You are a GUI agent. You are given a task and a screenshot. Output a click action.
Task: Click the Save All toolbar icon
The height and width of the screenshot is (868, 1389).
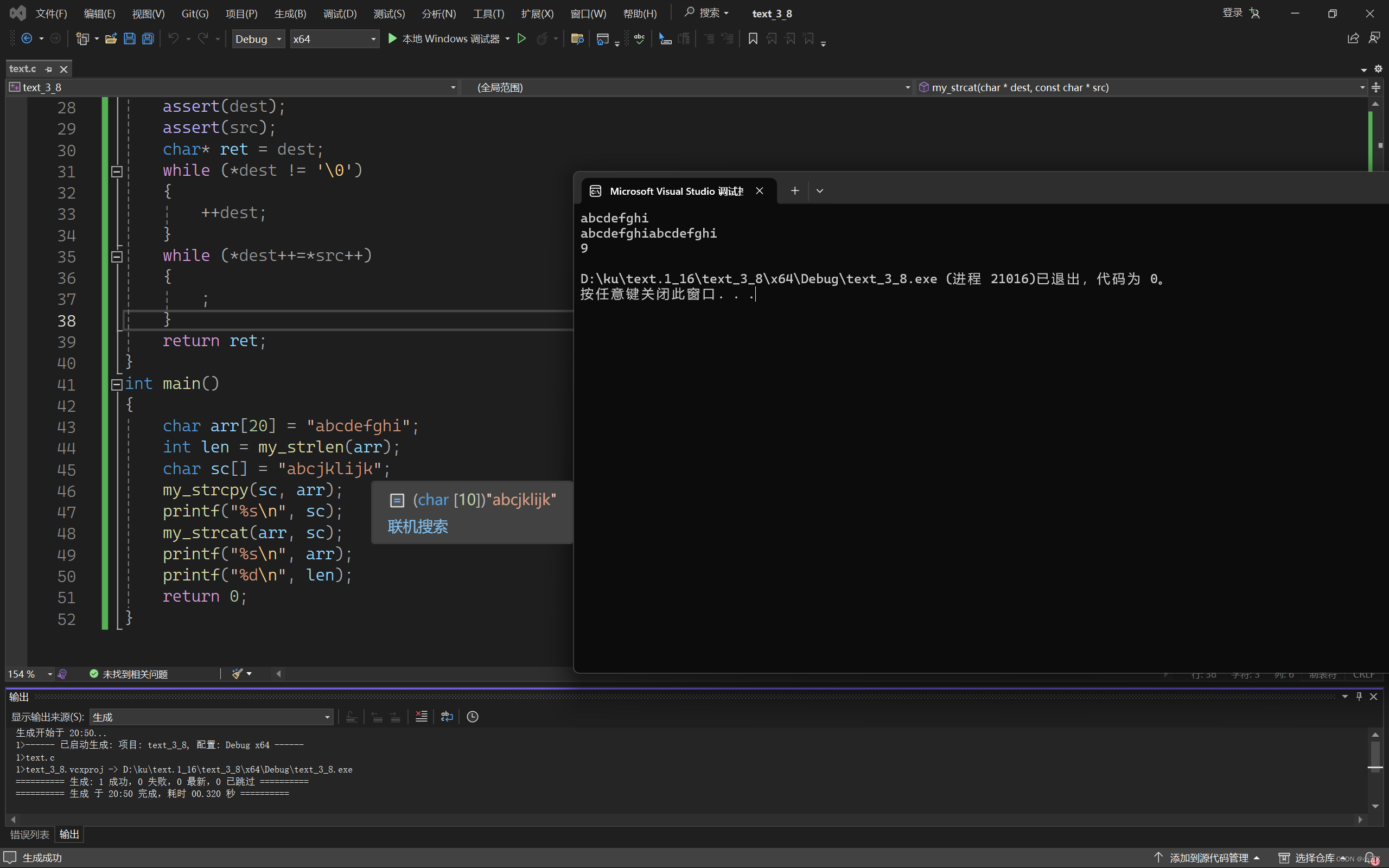pos(148,39)
